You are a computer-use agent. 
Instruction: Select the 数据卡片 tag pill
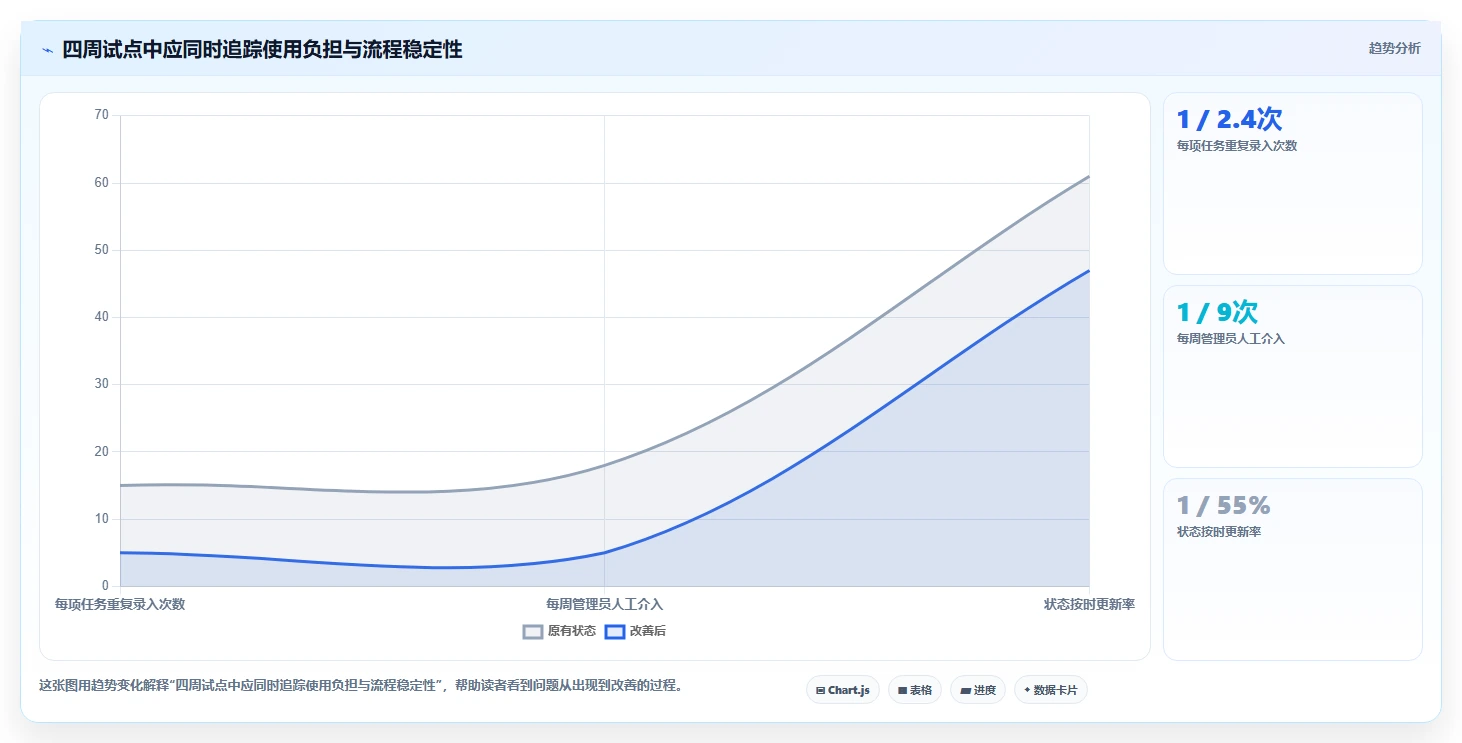1050,690
